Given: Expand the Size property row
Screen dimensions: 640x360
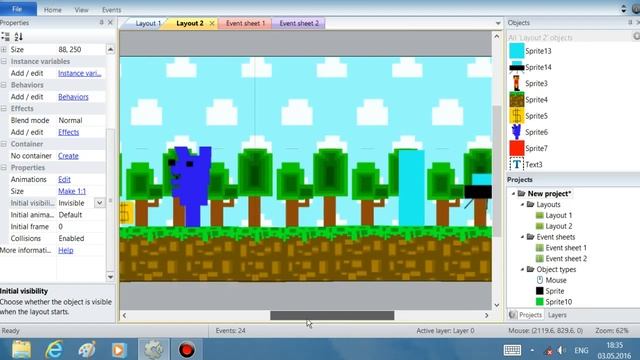Looking at the screenshot, I should click(x=4, y=50).
